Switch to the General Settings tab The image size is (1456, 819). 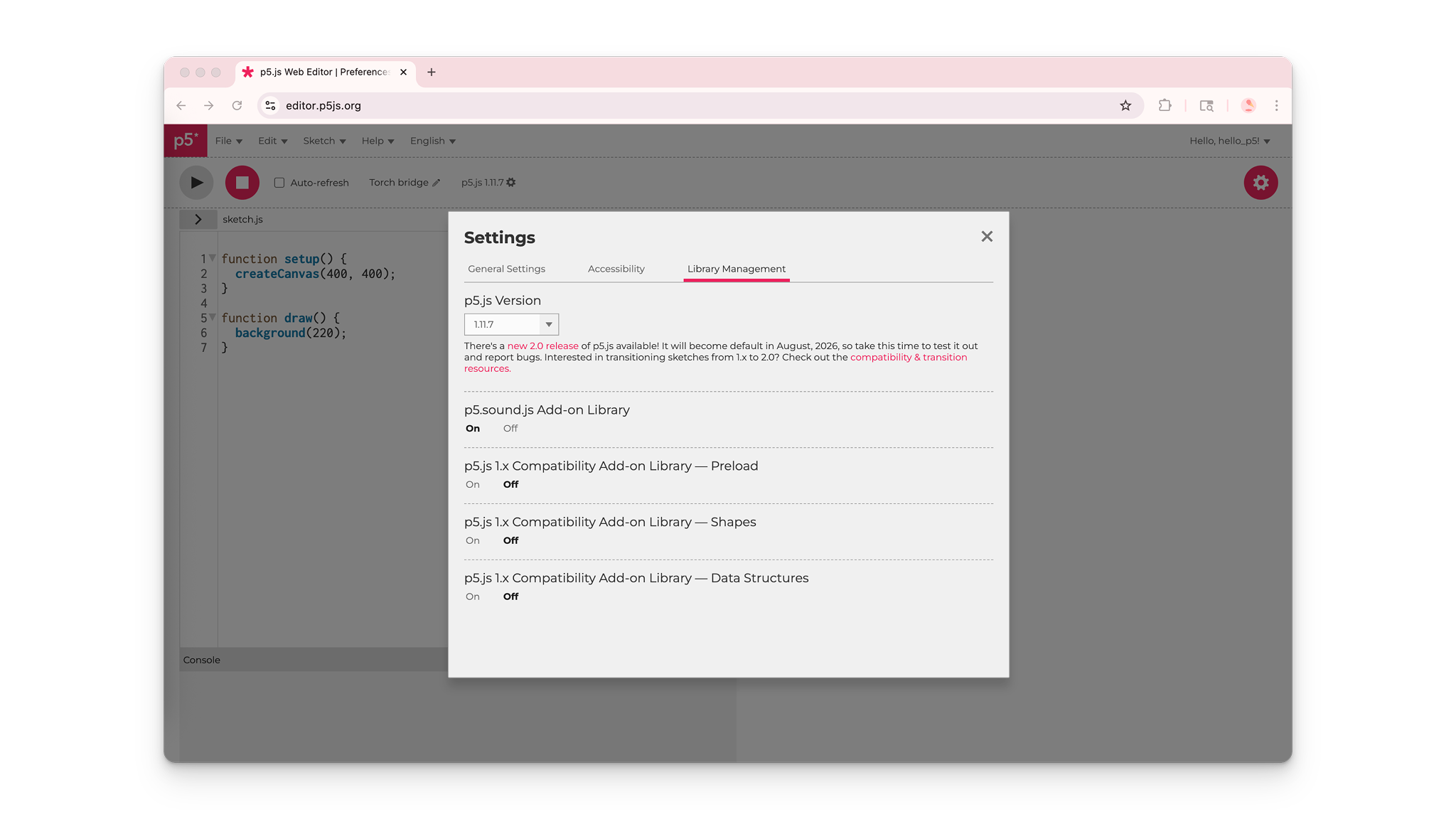(506, 269)
